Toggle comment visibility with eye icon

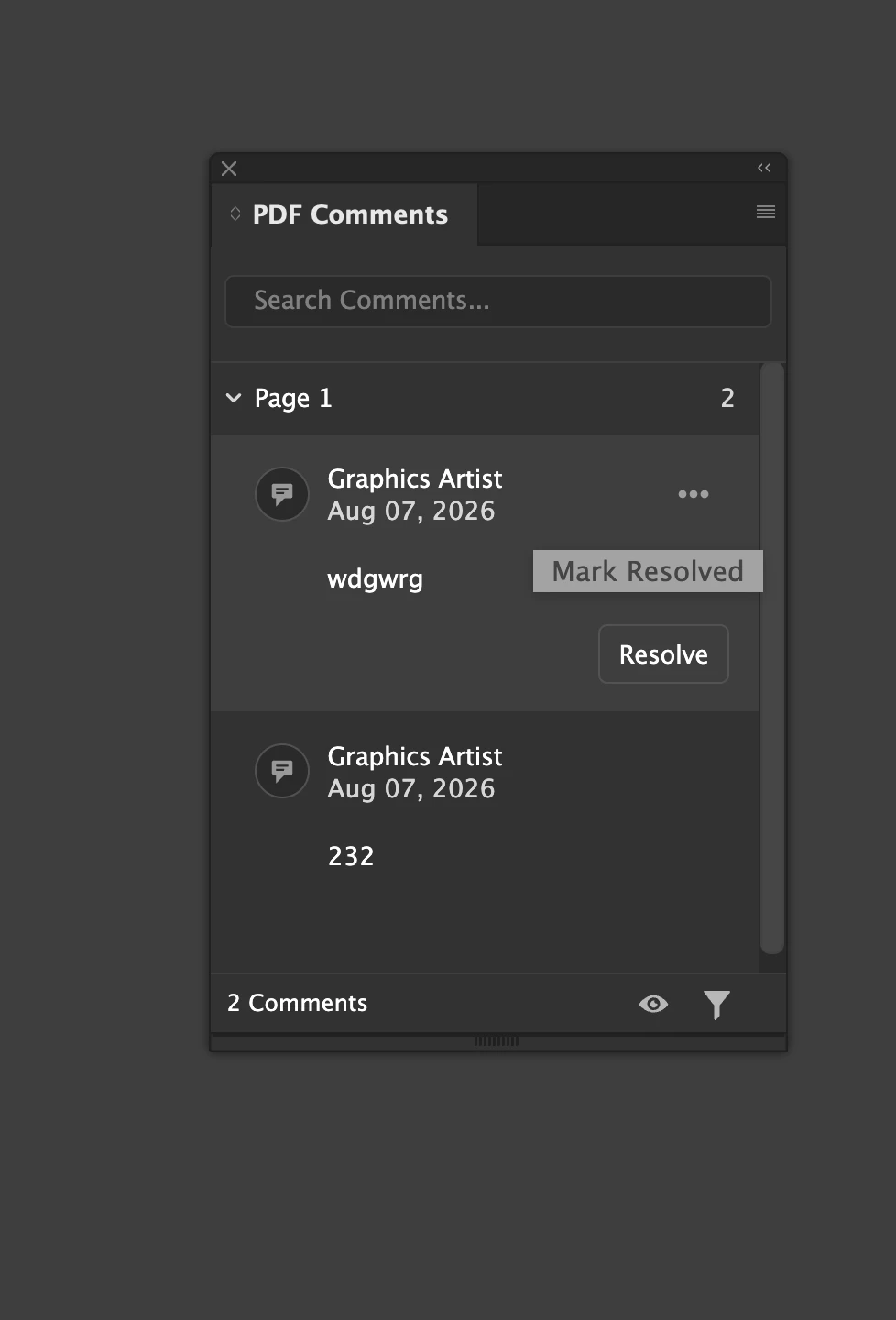click(x=653, y=1004)
